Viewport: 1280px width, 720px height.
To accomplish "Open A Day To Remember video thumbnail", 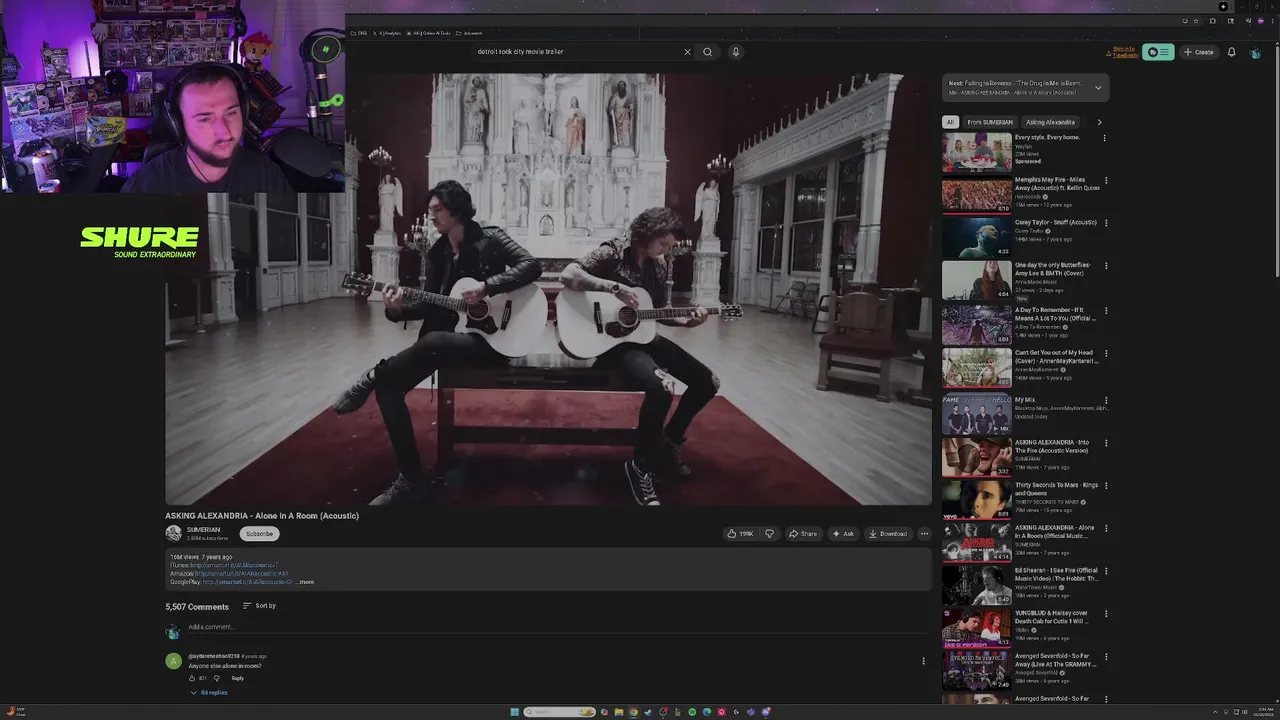I will tap(977, 326).
